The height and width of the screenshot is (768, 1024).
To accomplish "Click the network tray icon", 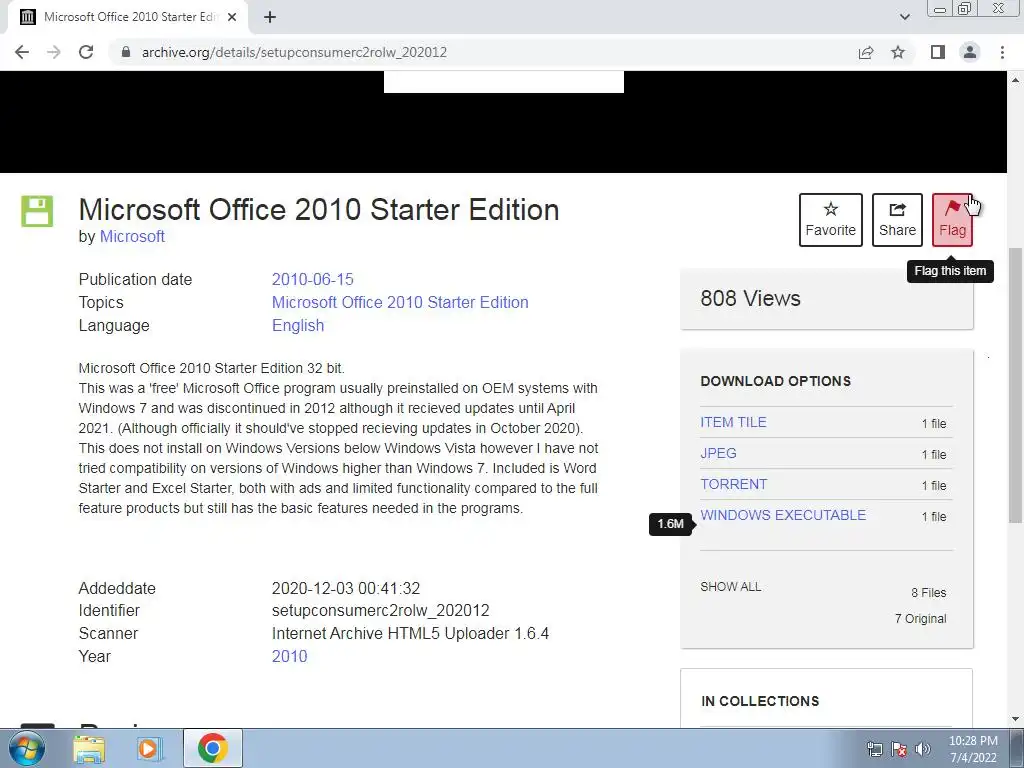I will coord(874,749).
